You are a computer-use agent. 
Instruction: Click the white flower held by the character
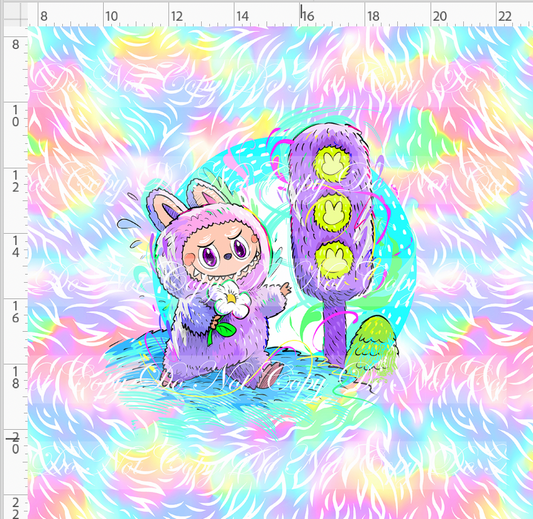coord(233,300)
